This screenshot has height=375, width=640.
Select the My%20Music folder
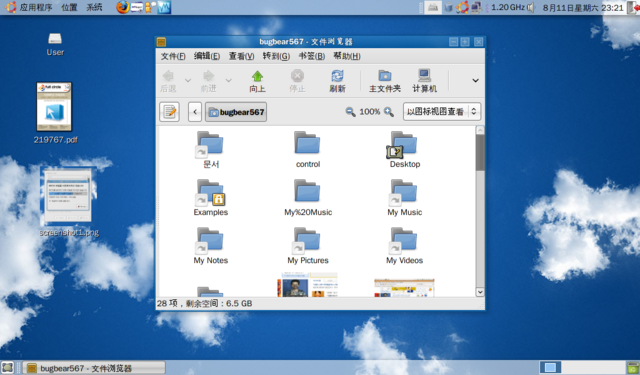(308, 197)
